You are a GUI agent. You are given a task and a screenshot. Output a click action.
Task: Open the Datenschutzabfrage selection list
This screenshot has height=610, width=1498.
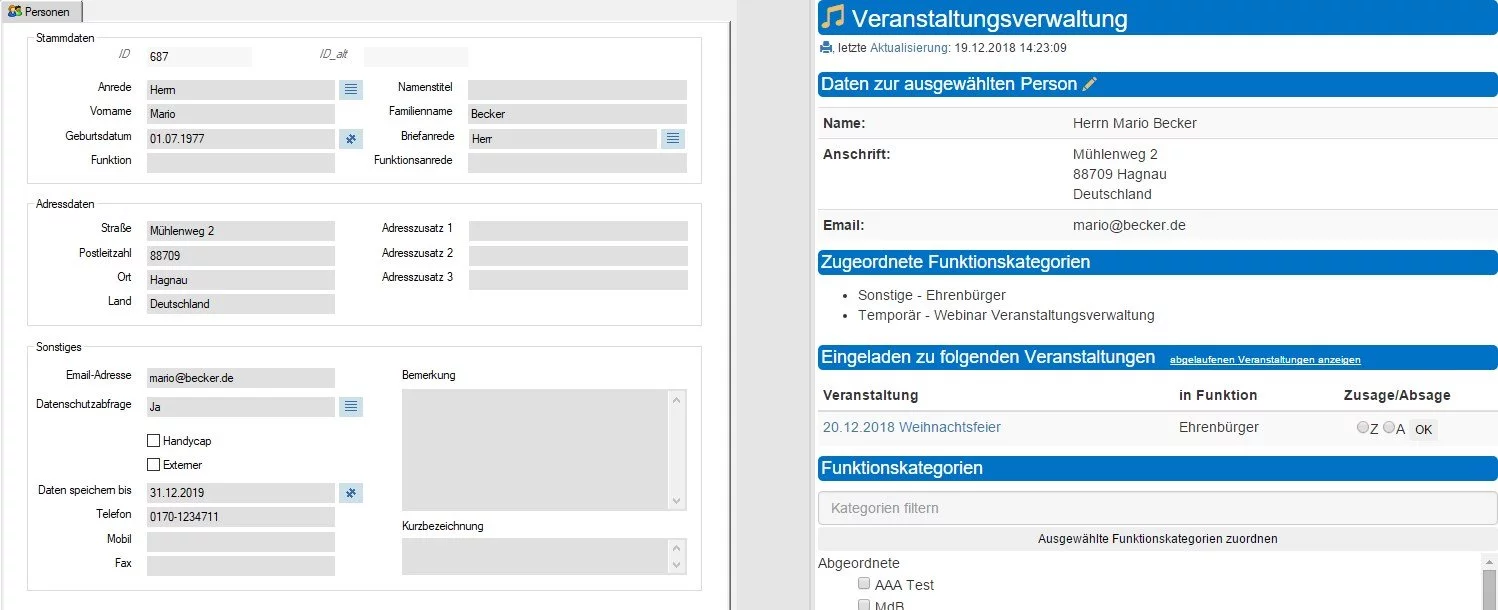coord(351,406)
